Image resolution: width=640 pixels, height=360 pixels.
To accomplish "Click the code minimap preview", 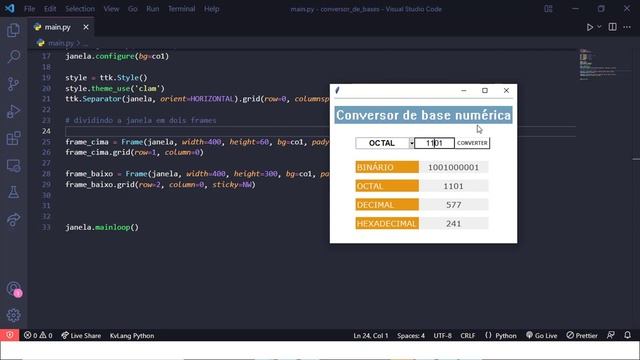I will (x=597, y=64).
